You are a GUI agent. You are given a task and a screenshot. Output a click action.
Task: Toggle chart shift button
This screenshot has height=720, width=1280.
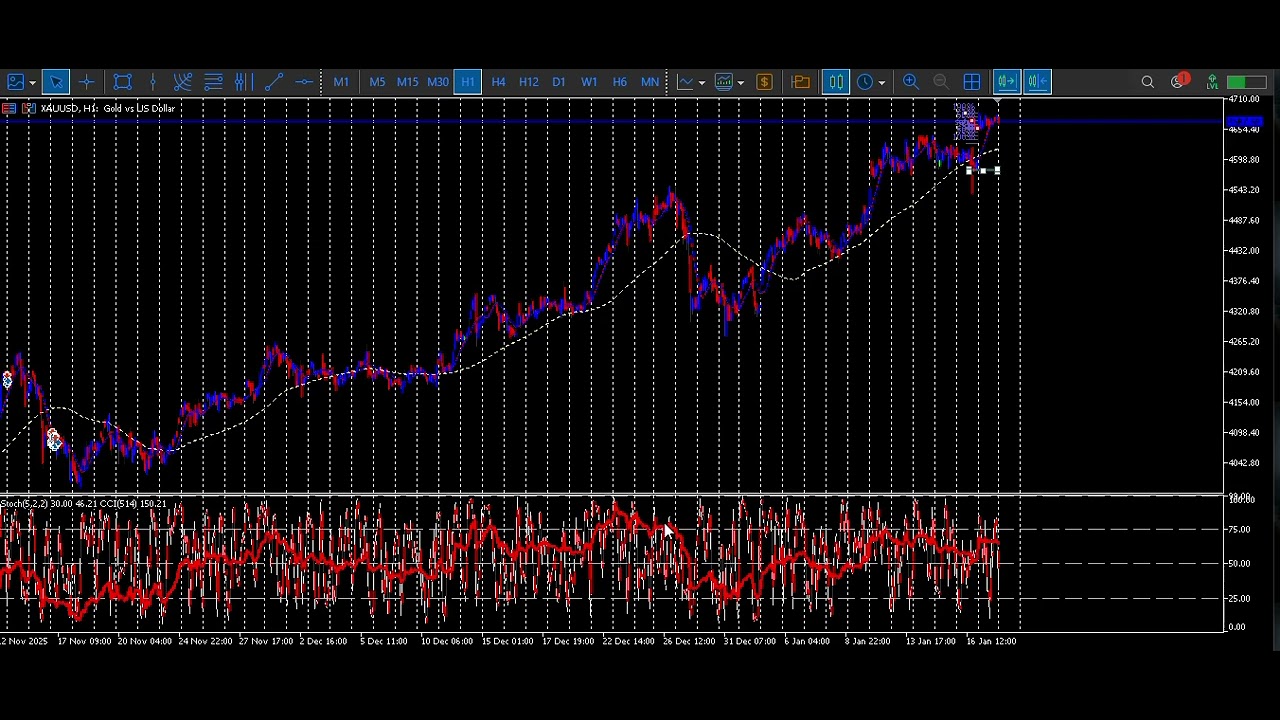click(x=1038, y=82)
